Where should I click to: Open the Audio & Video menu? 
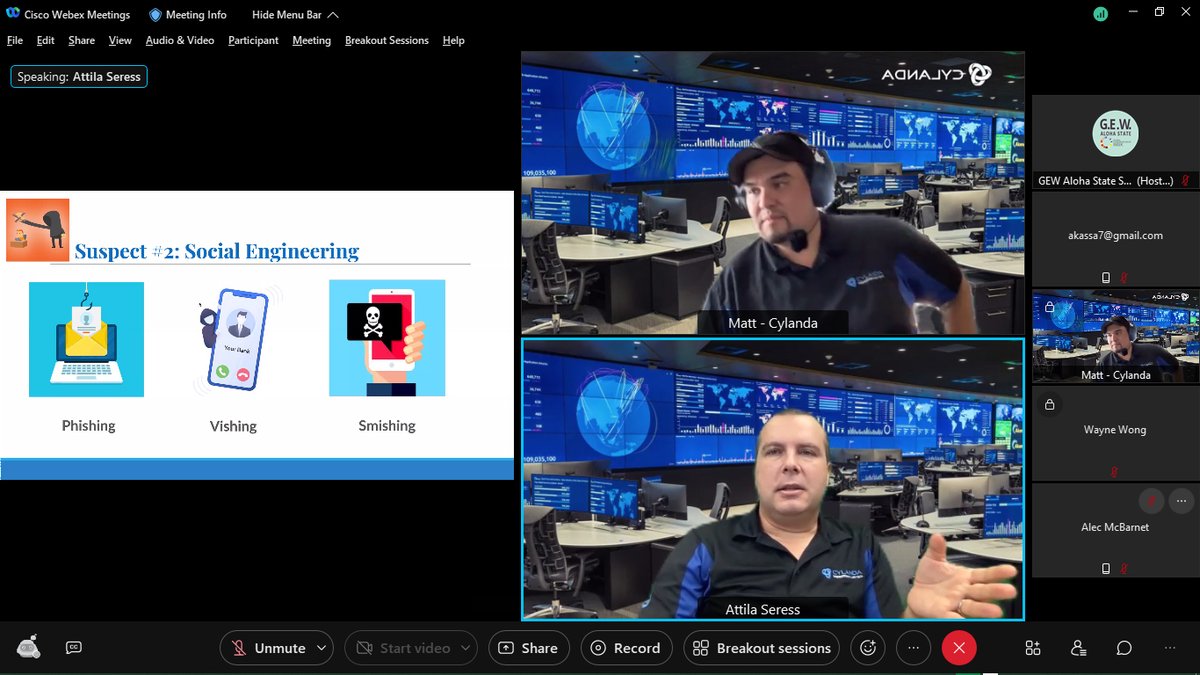[x=180, y=41]
